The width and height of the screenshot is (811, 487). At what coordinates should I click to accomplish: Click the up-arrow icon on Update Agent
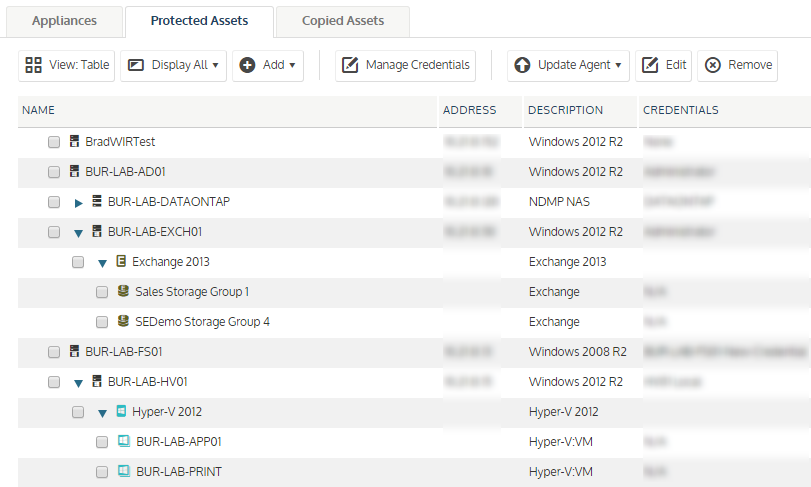click(x=522, y=65)
